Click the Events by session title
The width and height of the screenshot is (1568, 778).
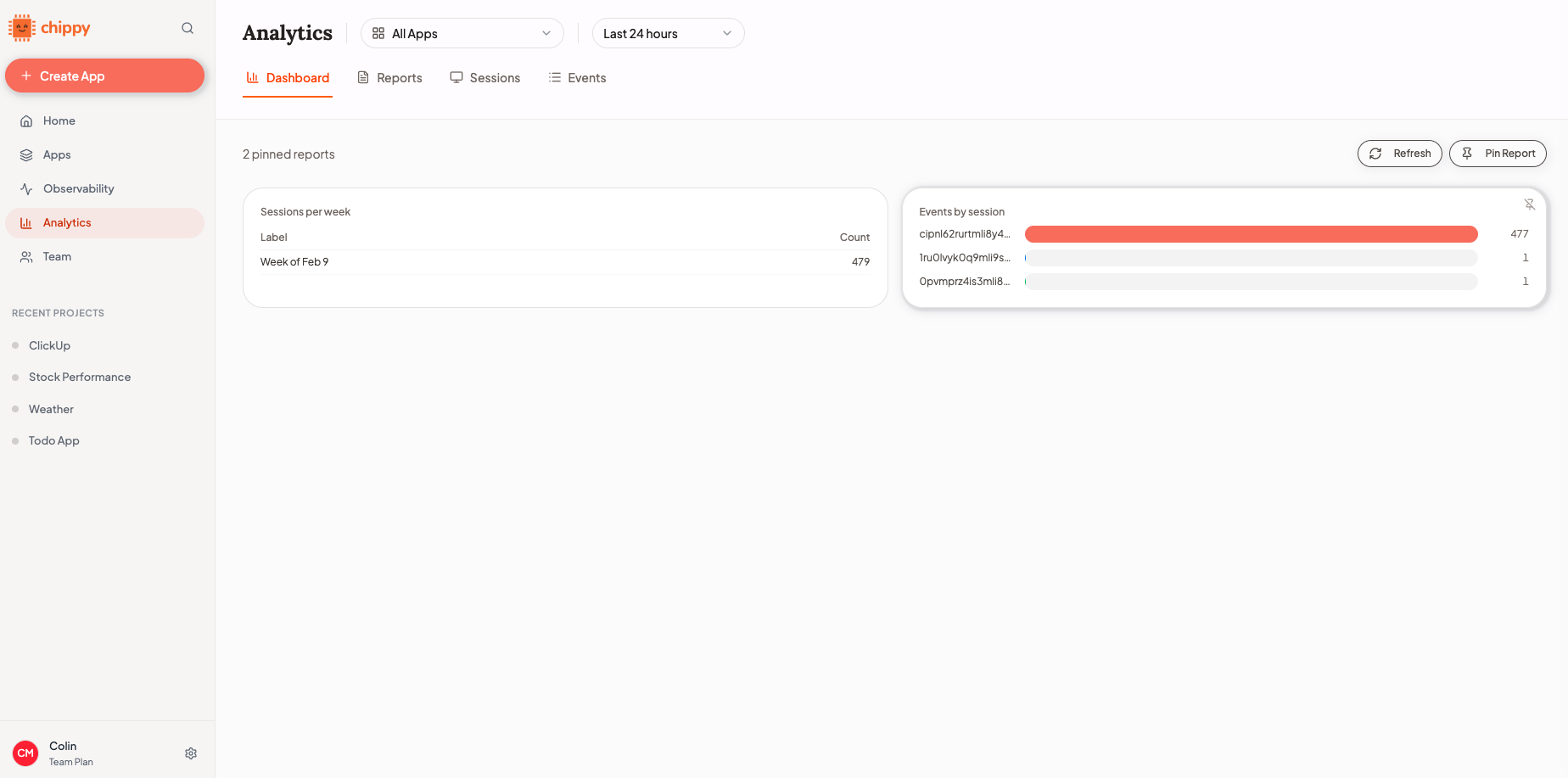click(961, 212)
